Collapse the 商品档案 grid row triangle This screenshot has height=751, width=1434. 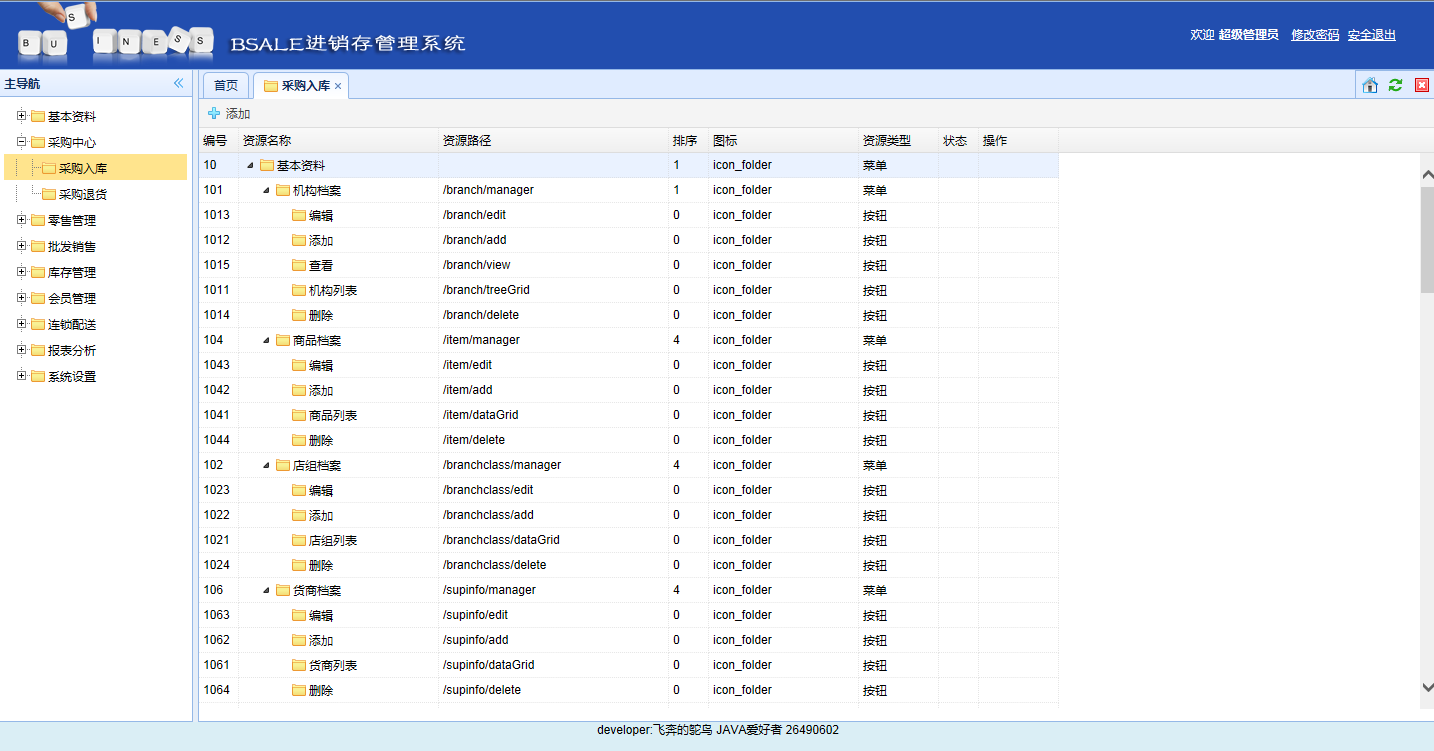(x=266, y=340)
